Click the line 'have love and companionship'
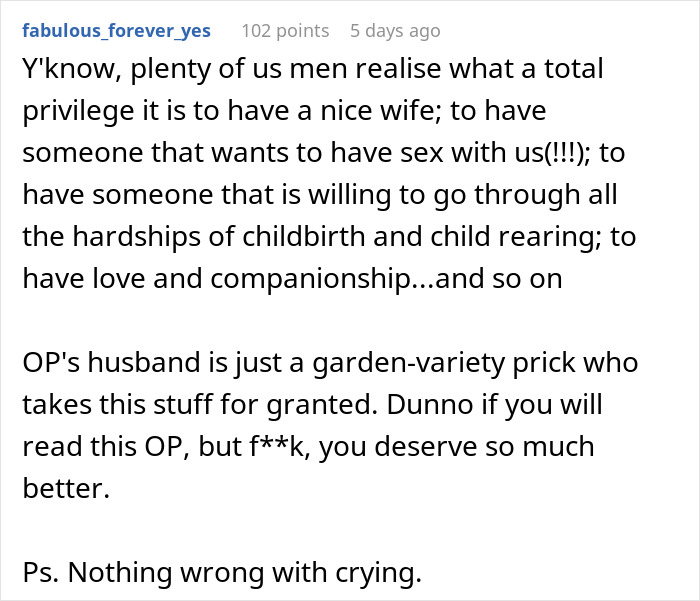This screenshot has width=700, height=601. click(292, 279)
